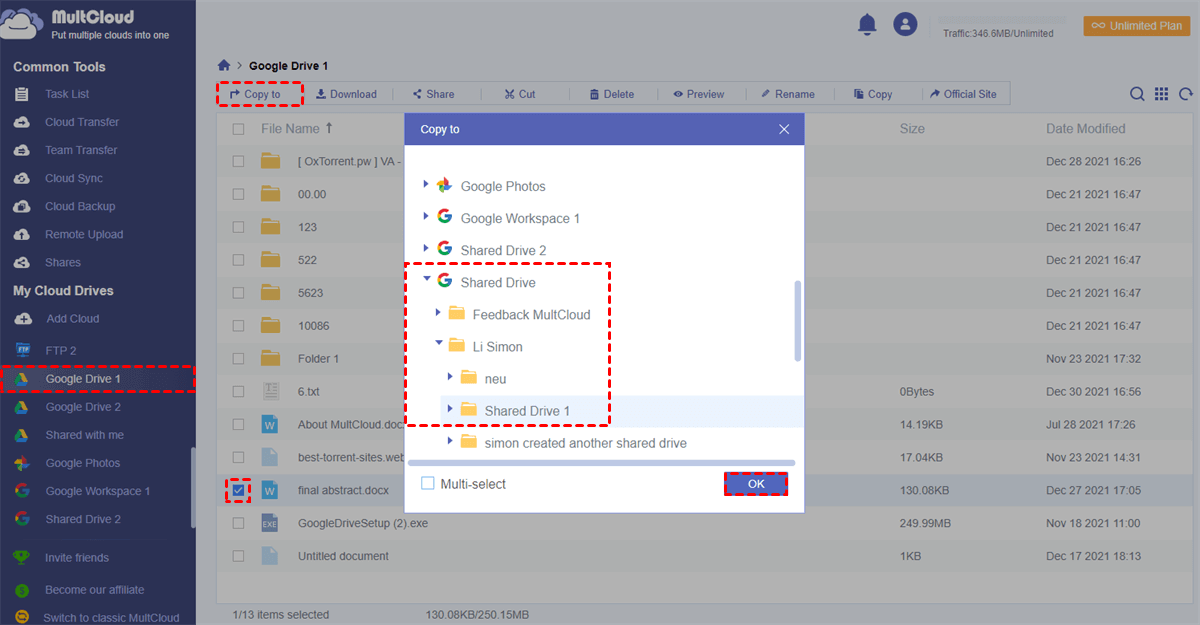This screenshot has width=1200, height=625.
Task: Click the Copy toolbar button
Action: (x=873, y=94)
